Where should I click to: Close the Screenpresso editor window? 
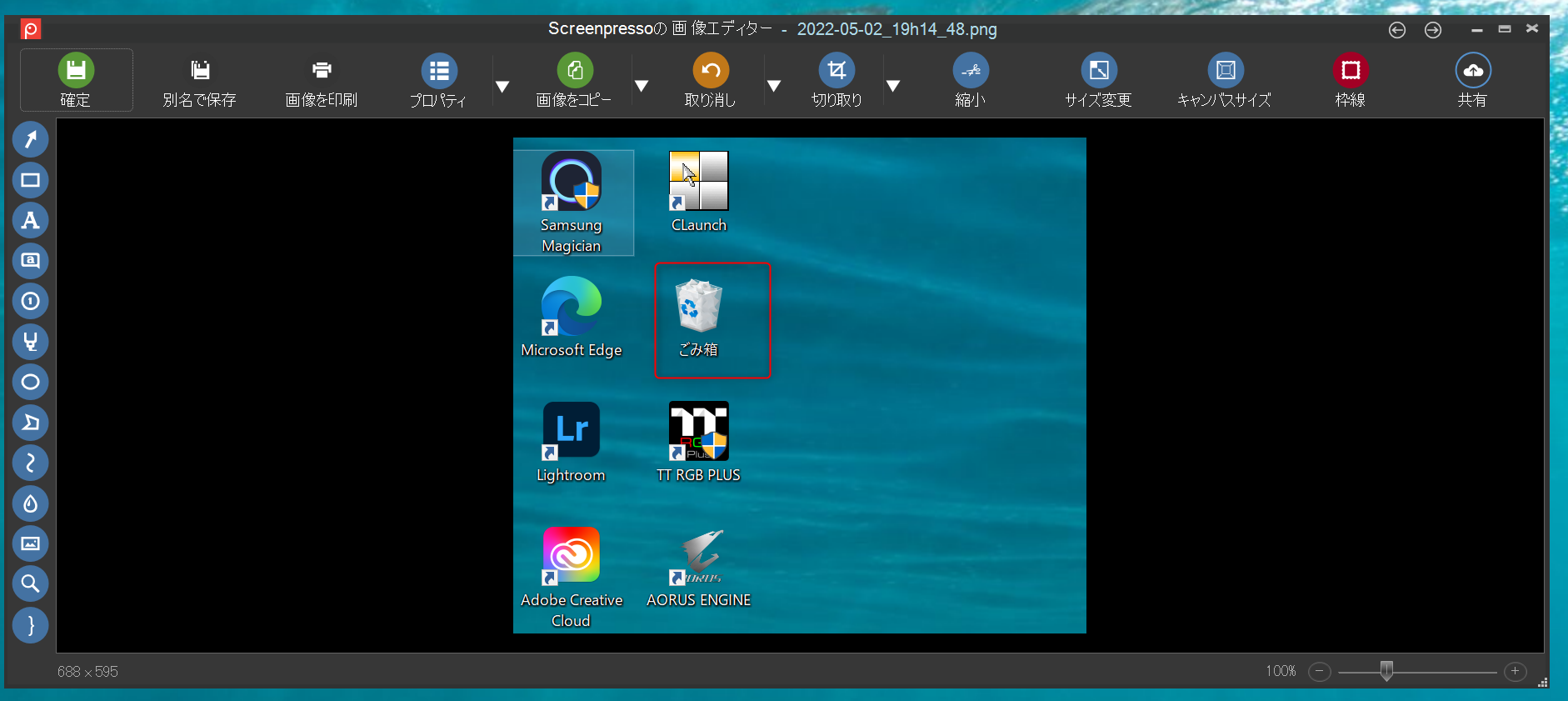[x=1532, y=28]
